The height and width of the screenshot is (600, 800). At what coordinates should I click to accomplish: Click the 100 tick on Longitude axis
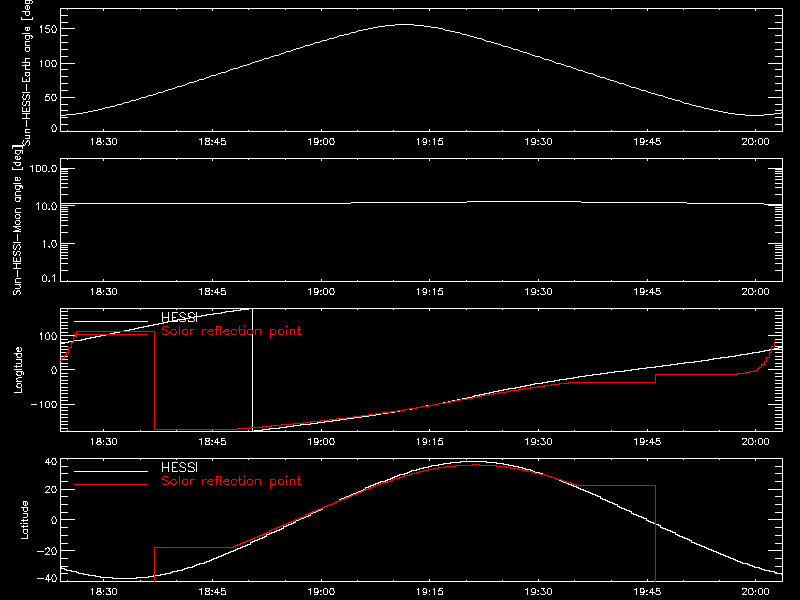pos(47,336)
